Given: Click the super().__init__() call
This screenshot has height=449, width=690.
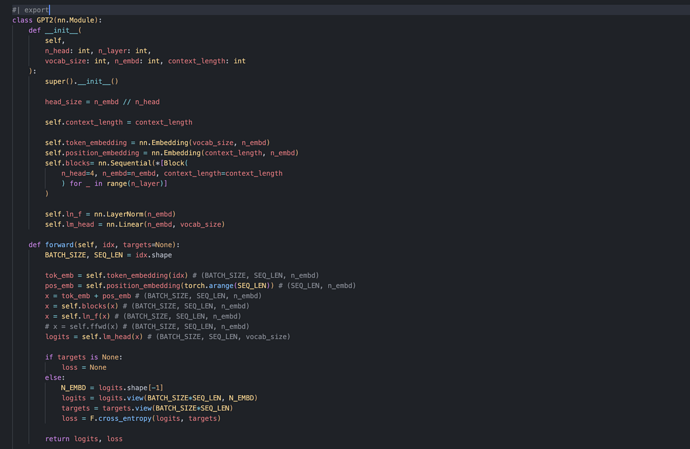Looking at the screenshot, I should click(81, 81).
